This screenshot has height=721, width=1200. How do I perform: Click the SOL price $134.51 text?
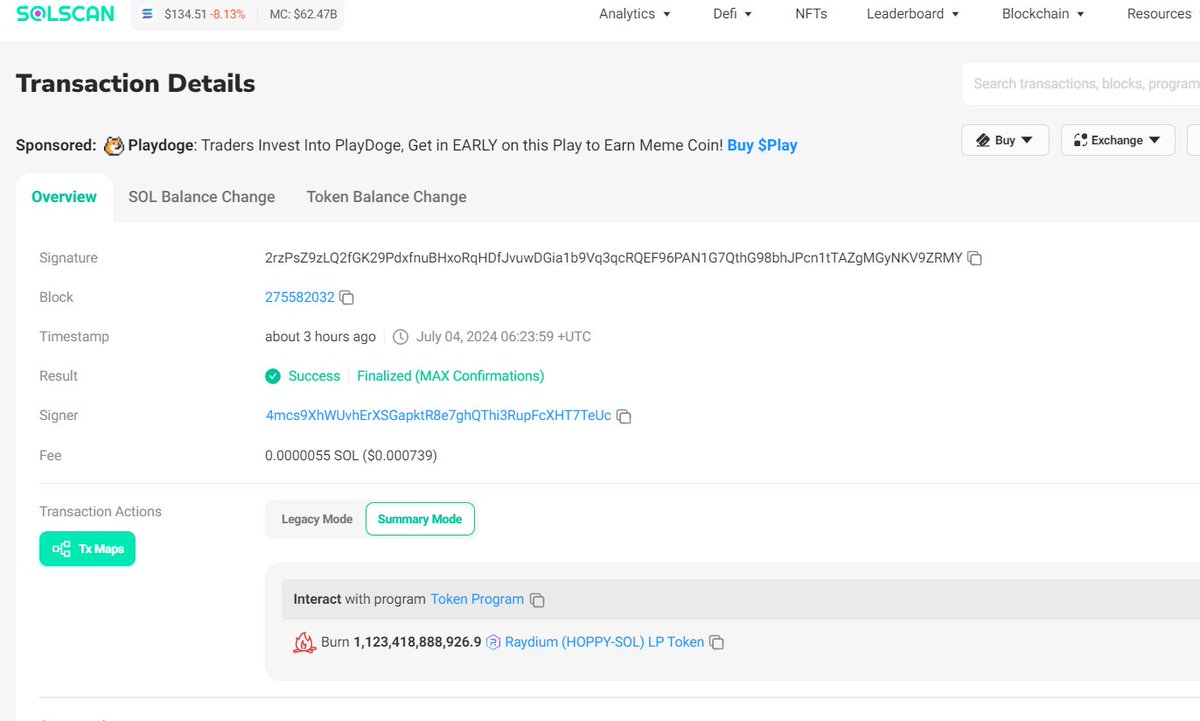(185, 15)
